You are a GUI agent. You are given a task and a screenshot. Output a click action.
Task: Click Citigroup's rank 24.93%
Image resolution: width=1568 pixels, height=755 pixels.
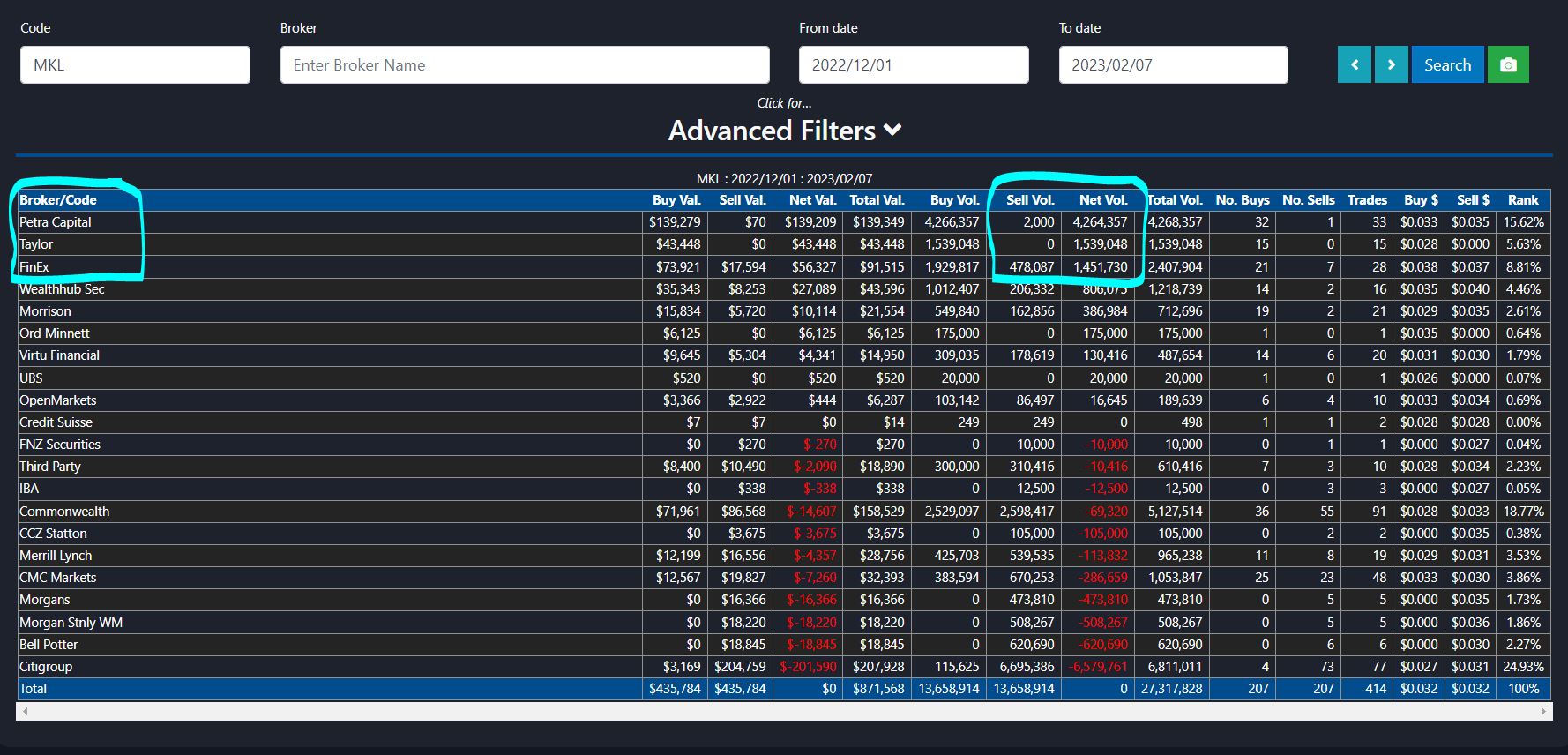1523,667
